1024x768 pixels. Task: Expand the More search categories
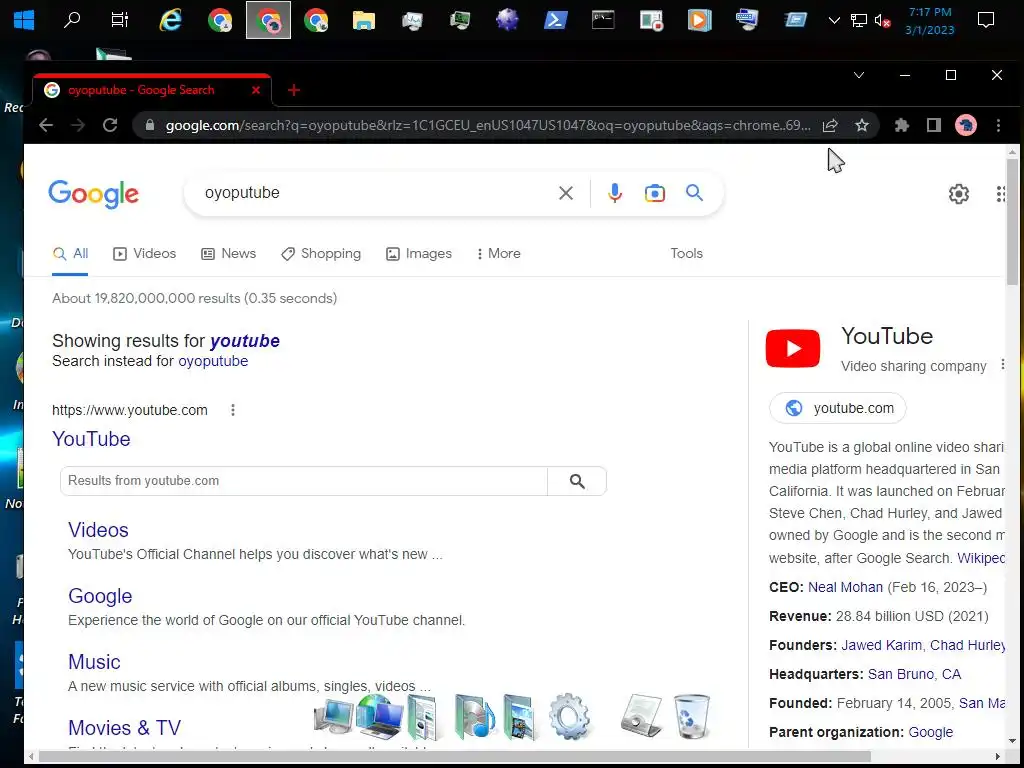point(498,253)
